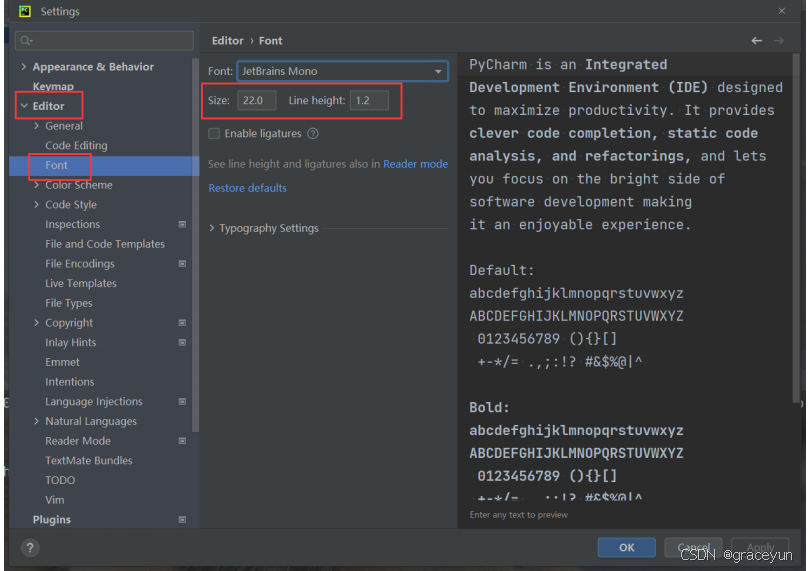809x571 pixels.
Task: Click the settings tree vertical scrollbar
Action: coord(195,245)
